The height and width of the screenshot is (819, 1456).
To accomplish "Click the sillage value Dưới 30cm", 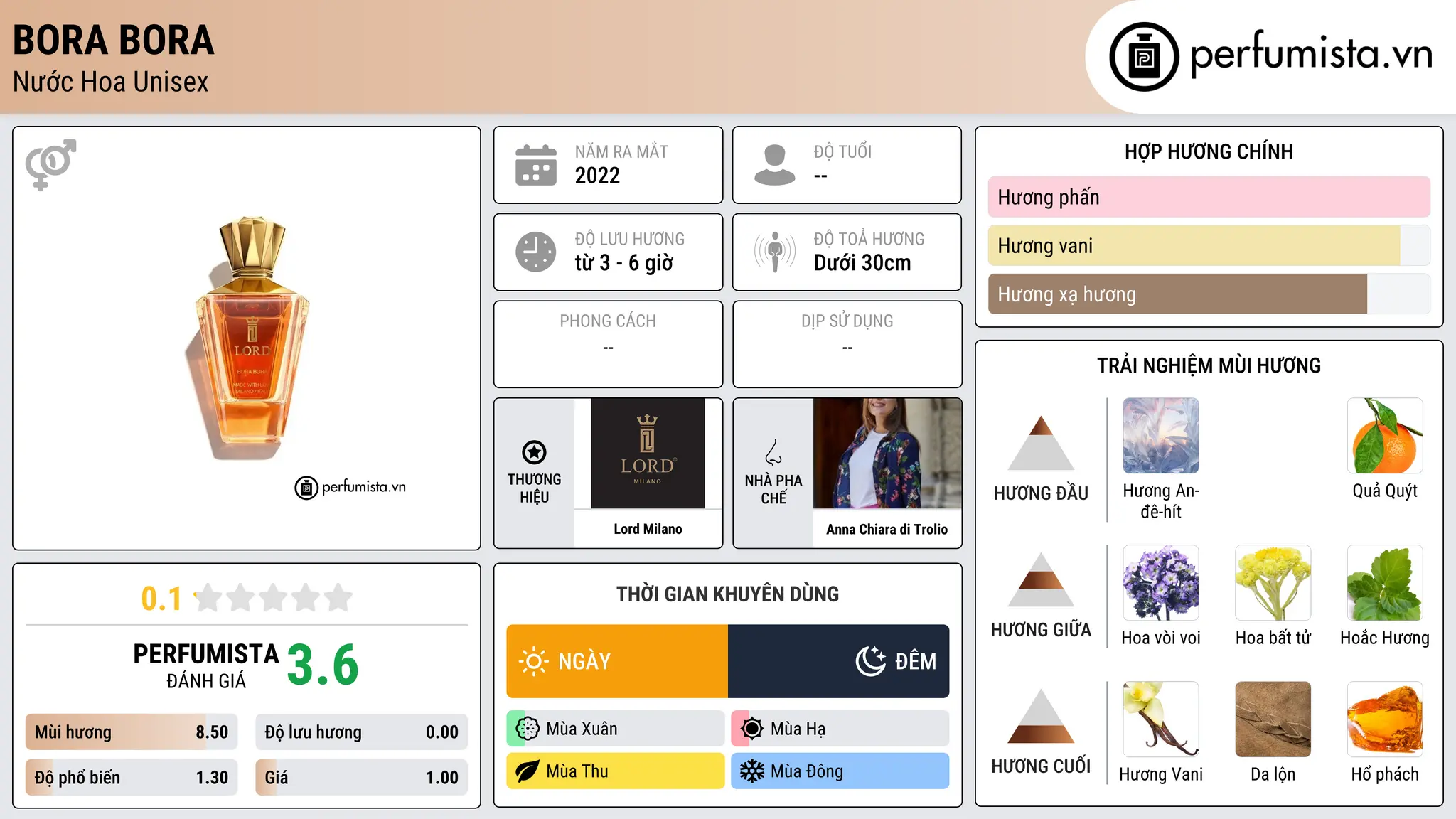I will 862,263.
